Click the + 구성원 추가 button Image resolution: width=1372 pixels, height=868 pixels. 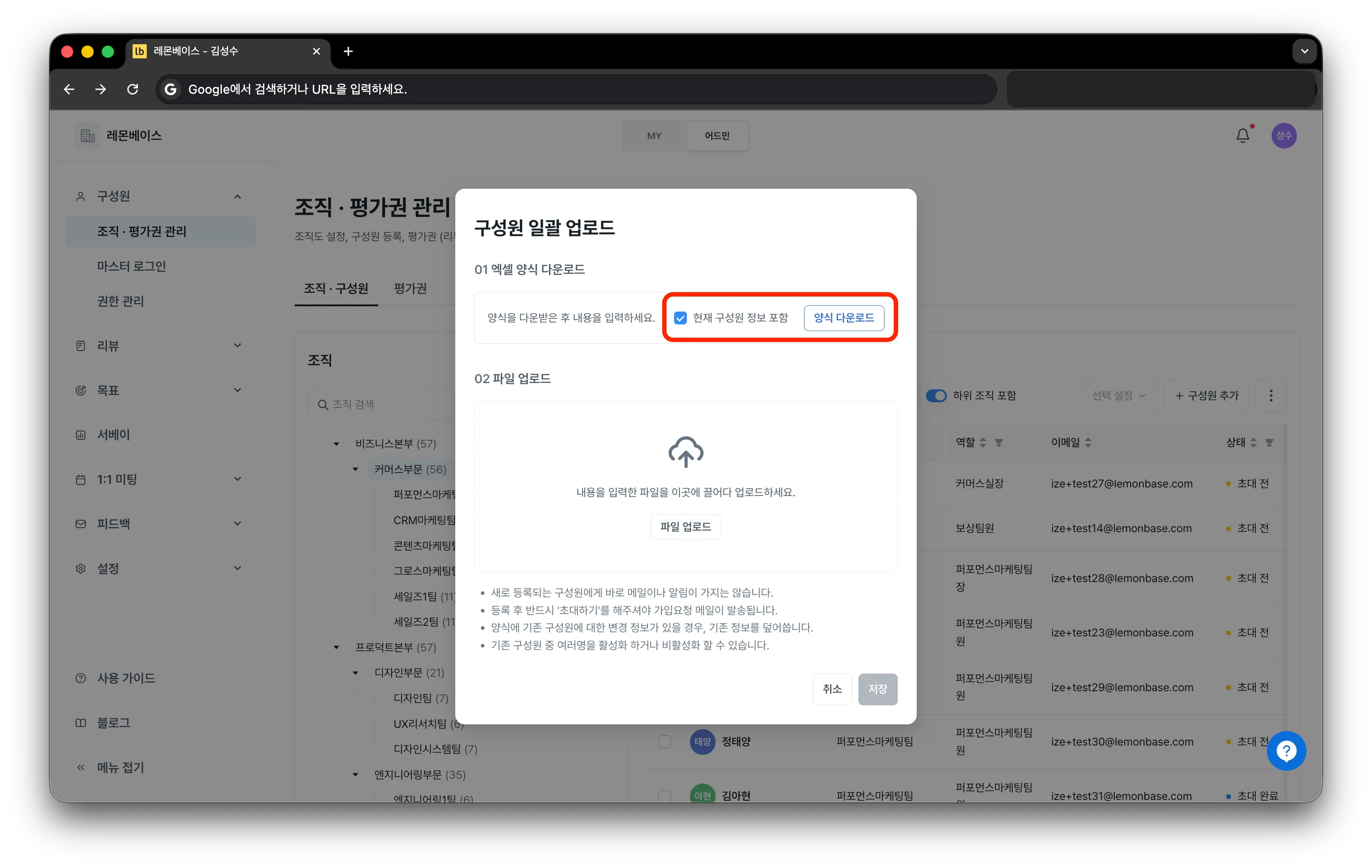[x=1206, y=395]
